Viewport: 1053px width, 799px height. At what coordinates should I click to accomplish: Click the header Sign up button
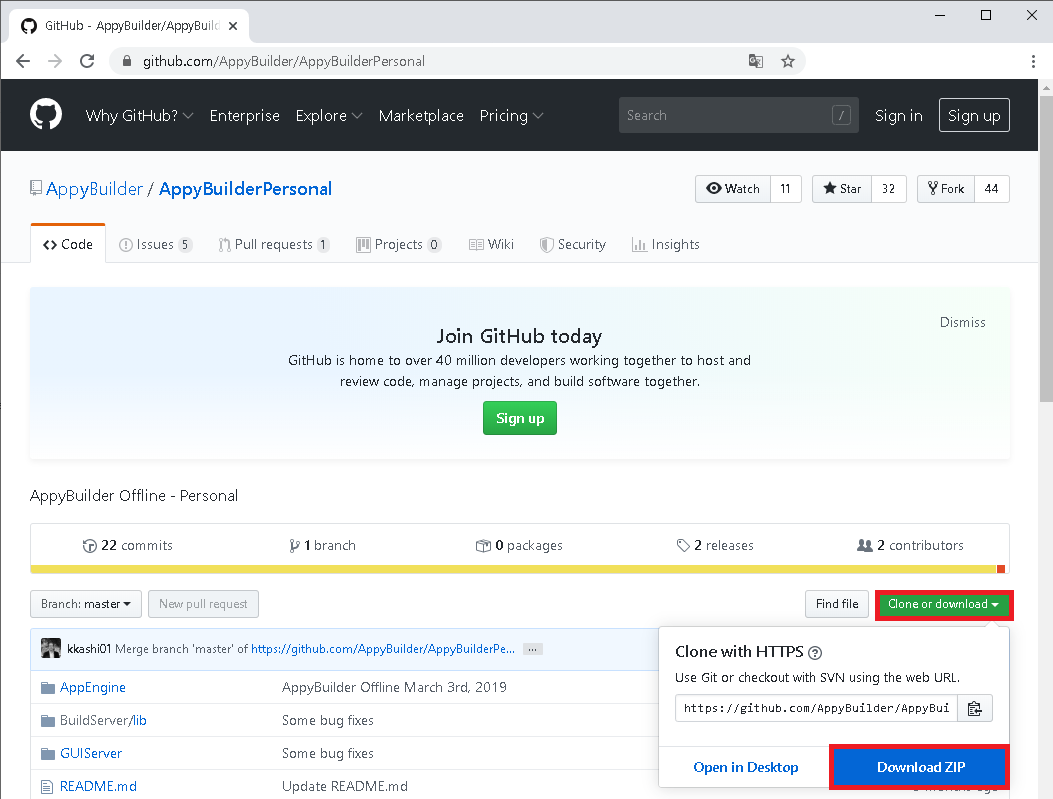point(974,115)
